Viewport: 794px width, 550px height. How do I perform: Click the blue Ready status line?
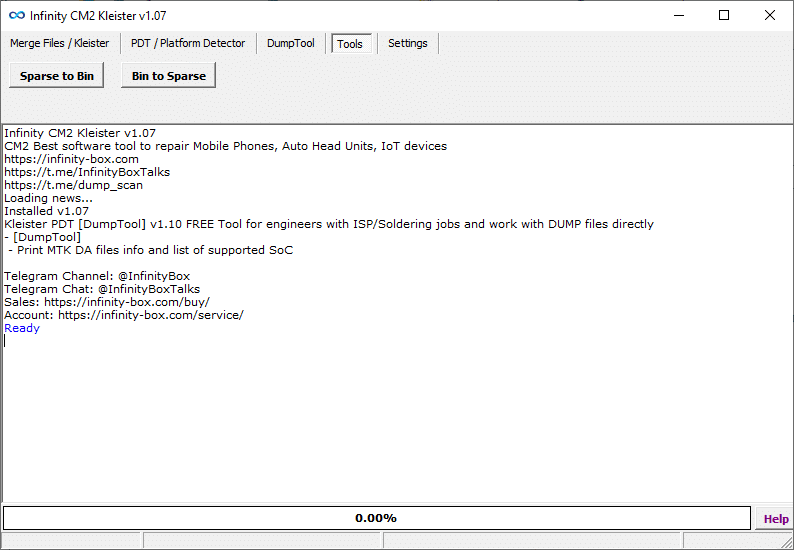[22, 328]
